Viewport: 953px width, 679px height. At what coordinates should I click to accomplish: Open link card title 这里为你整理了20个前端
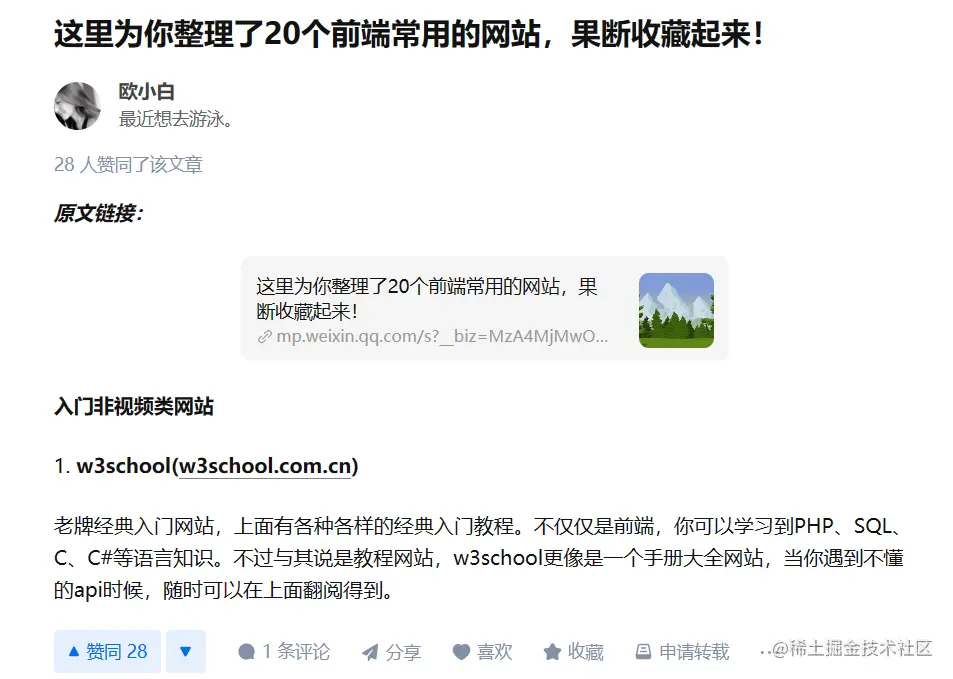click(427, 298)
